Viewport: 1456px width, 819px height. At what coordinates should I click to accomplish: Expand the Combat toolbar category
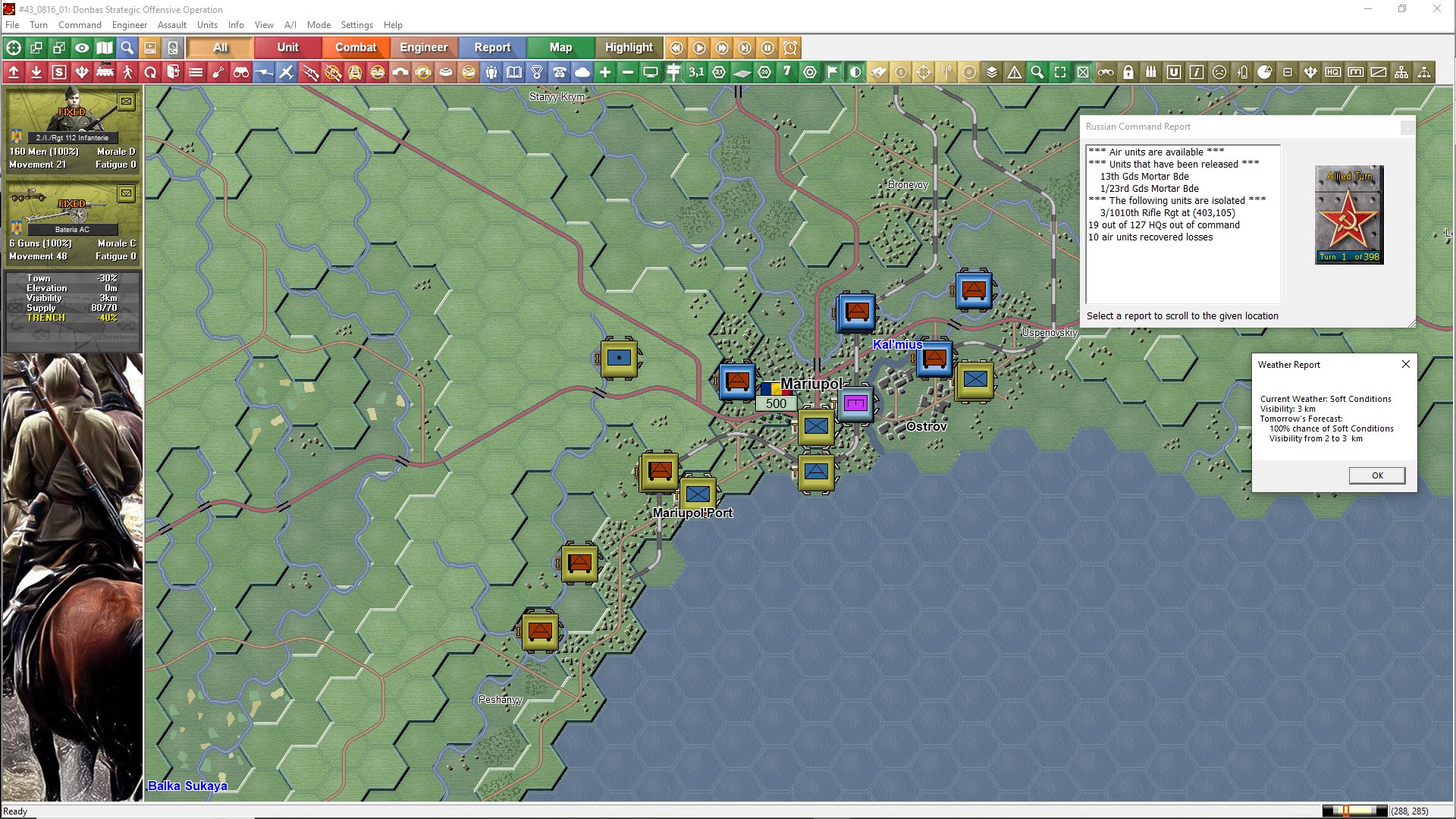click(x=356, y=48)
